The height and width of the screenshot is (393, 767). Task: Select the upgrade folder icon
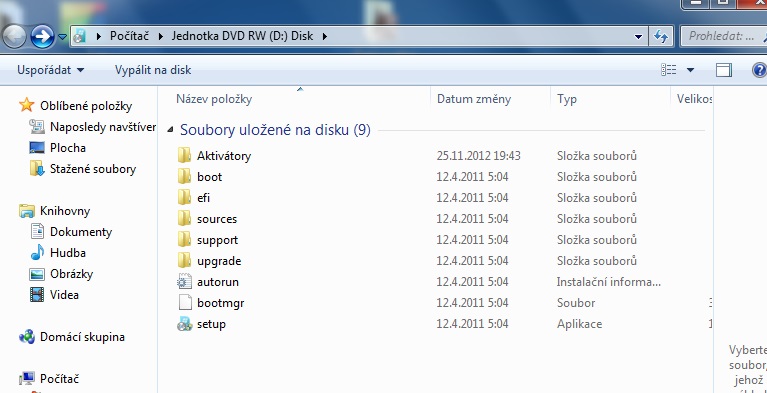(184, 261)
